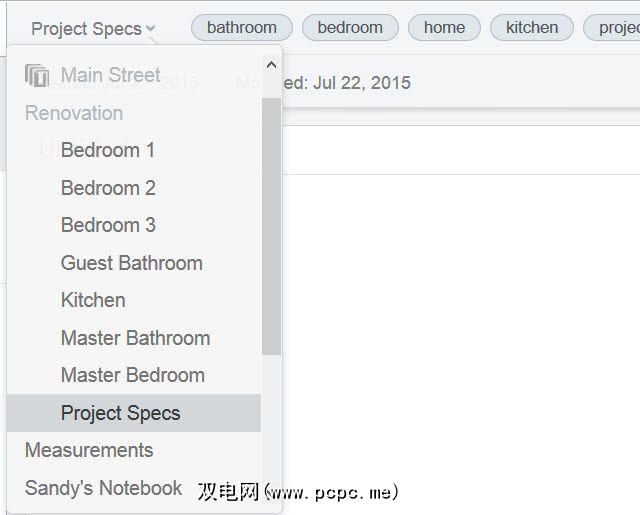640x515 pixels.
Task: Select the home tag
Action: (x=444, y=28)
